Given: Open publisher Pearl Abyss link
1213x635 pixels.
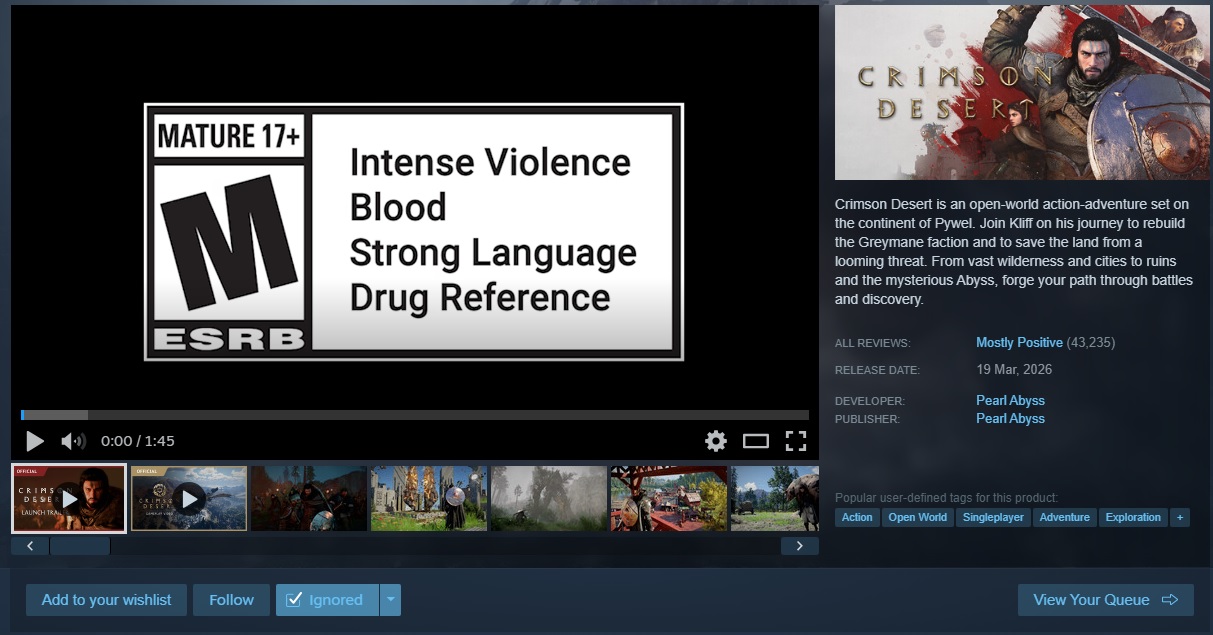Looking at the screenshot, I should (x=1010, y=418).
